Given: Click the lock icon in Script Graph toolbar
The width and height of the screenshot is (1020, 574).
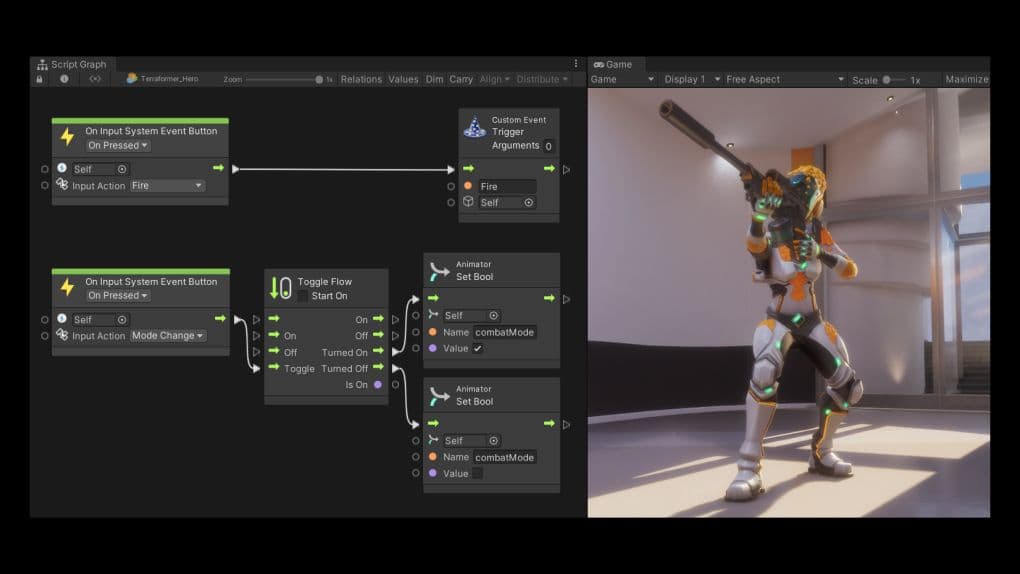Looking at the screenshot, I should click(x=40, y=79).
